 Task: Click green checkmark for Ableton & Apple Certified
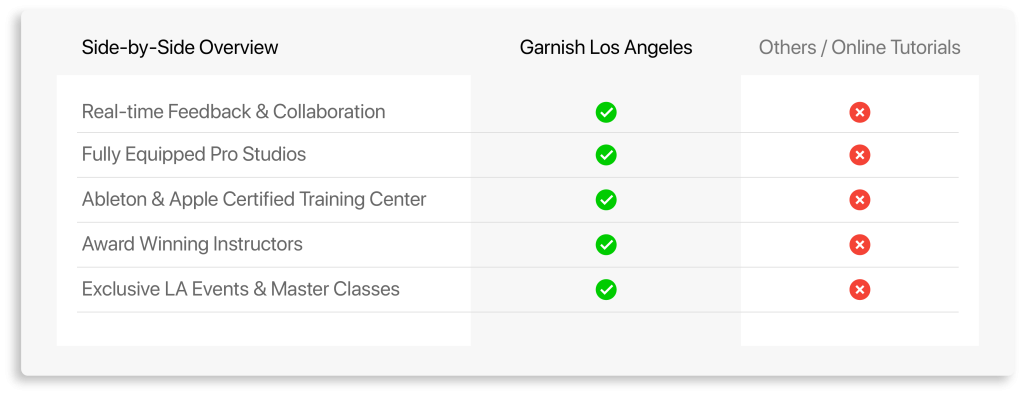606,200
